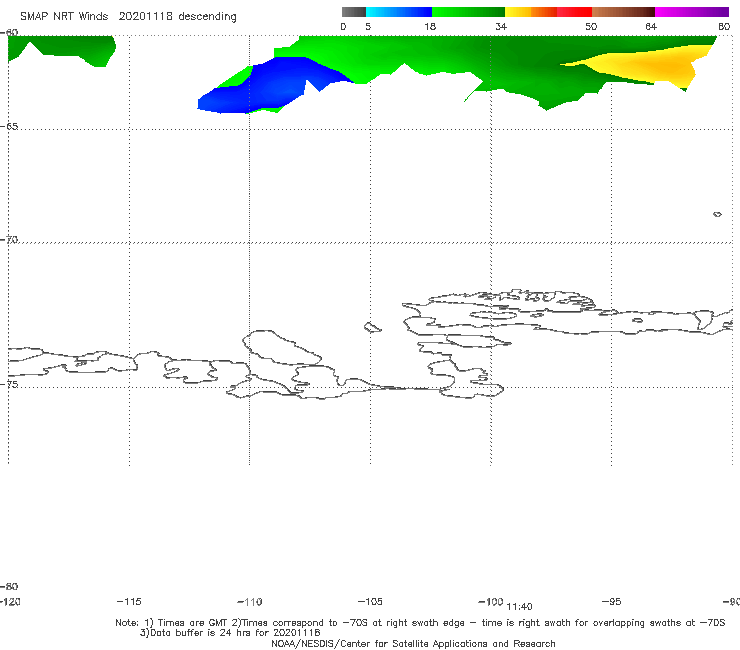Click the note line about times being GMT
Image resolution: width=740 pixels, height=650 pixels.
pyautogui.click(x=420, y=623)
